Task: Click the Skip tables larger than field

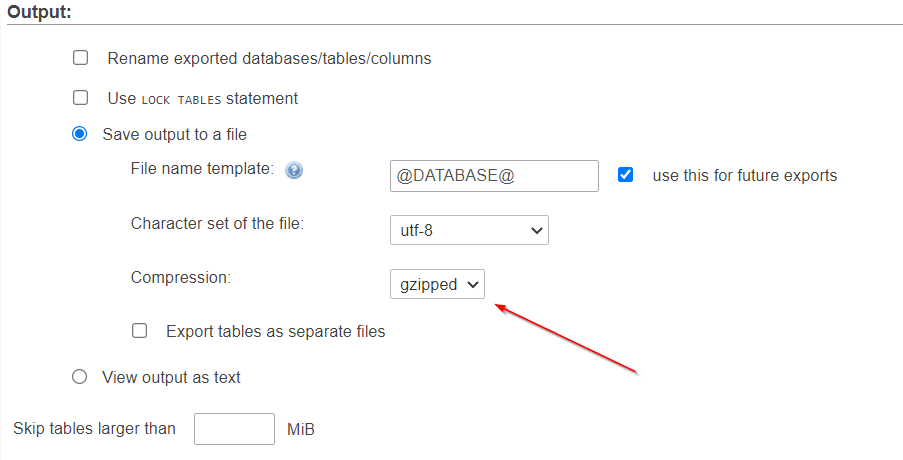Action: [234, 429]
